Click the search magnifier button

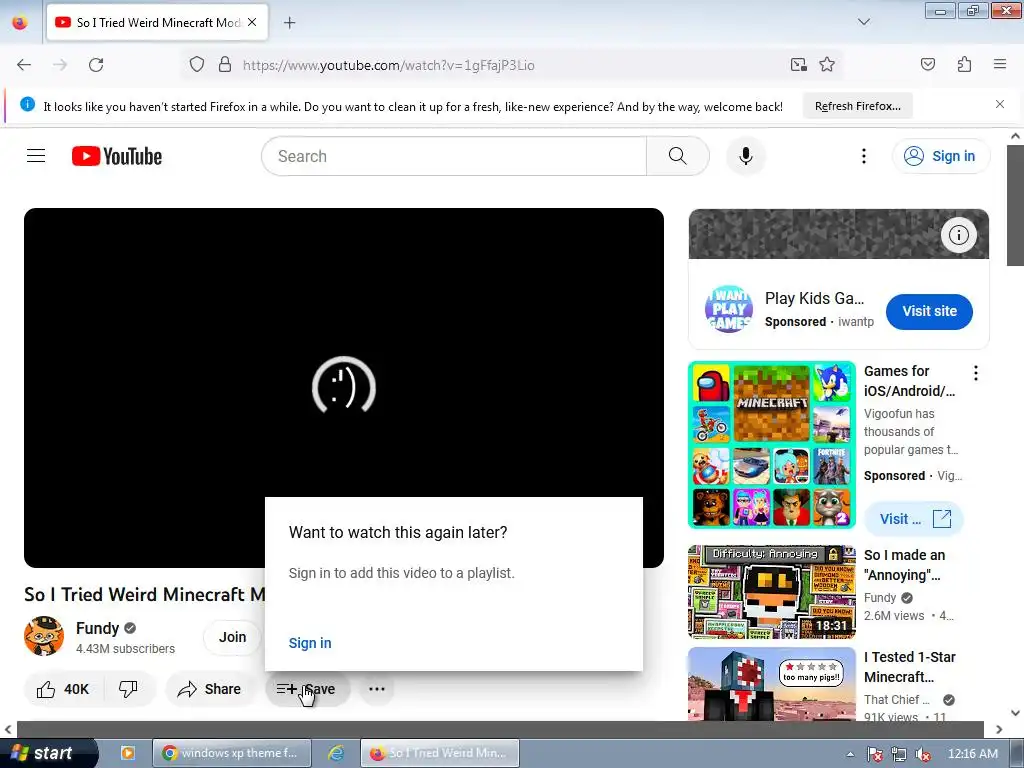coord(677,156)
